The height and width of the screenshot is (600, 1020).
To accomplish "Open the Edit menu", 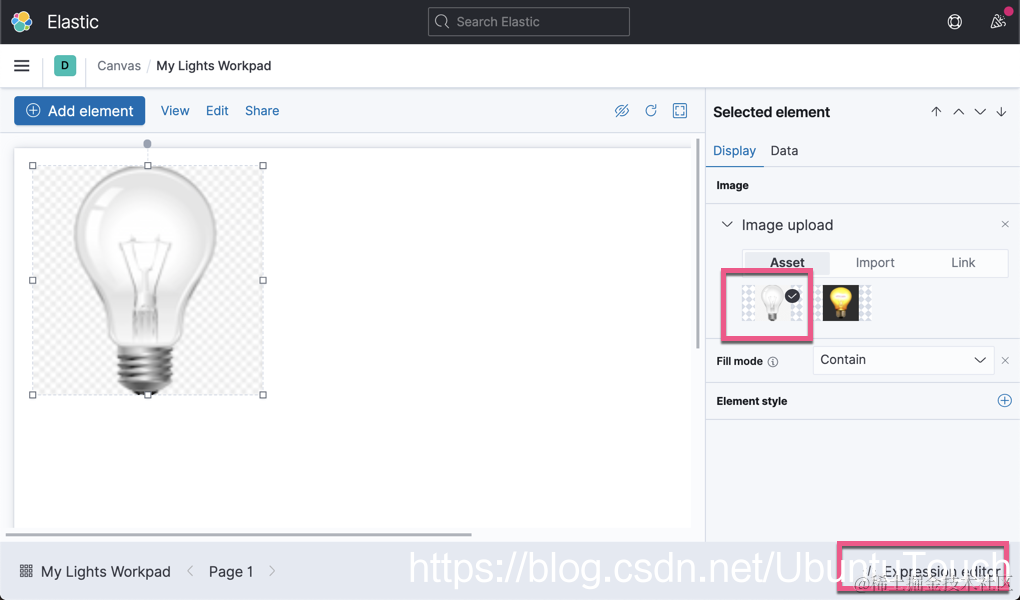I will click(217, 111).
